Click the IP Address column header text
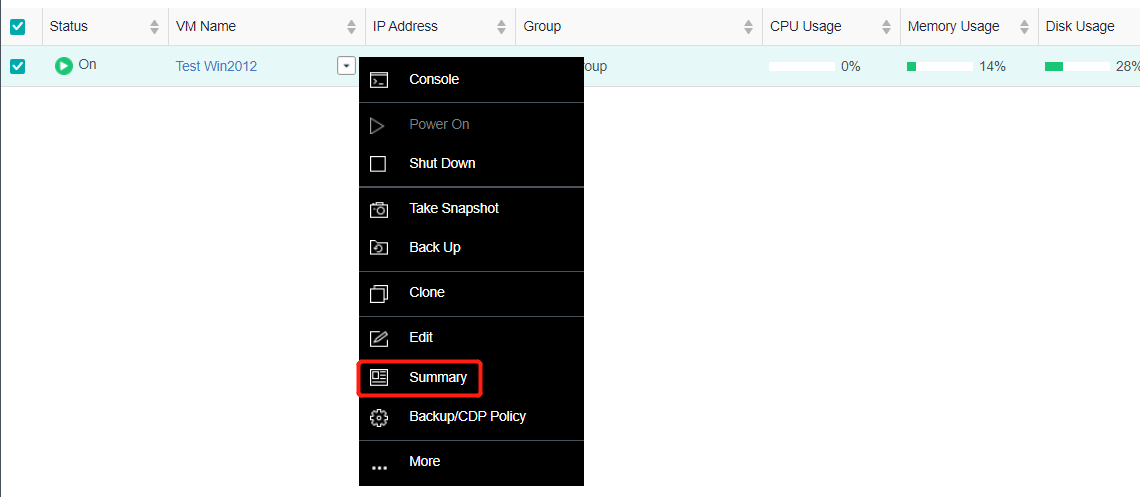The height and width of the screenshot is (497, 1140). pyautogui.click(x=405, y=27)
